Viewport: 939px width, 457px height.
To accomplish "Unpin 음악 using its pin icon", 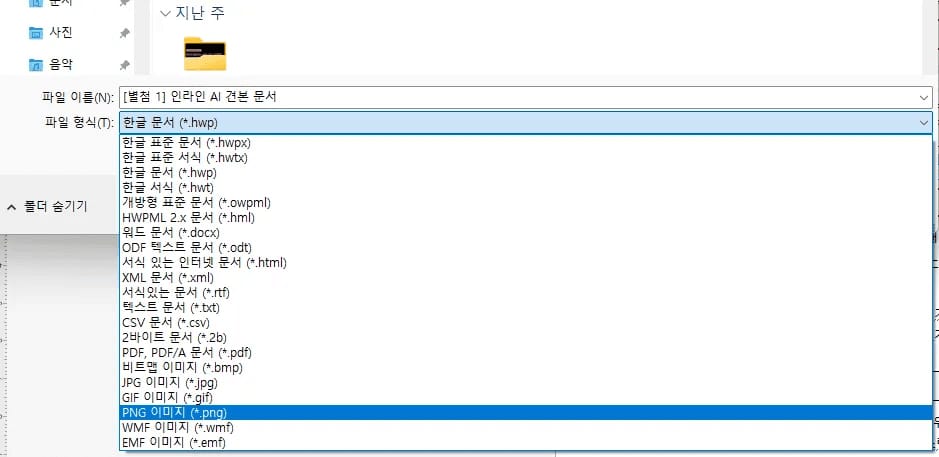I will tap(124, 65).
